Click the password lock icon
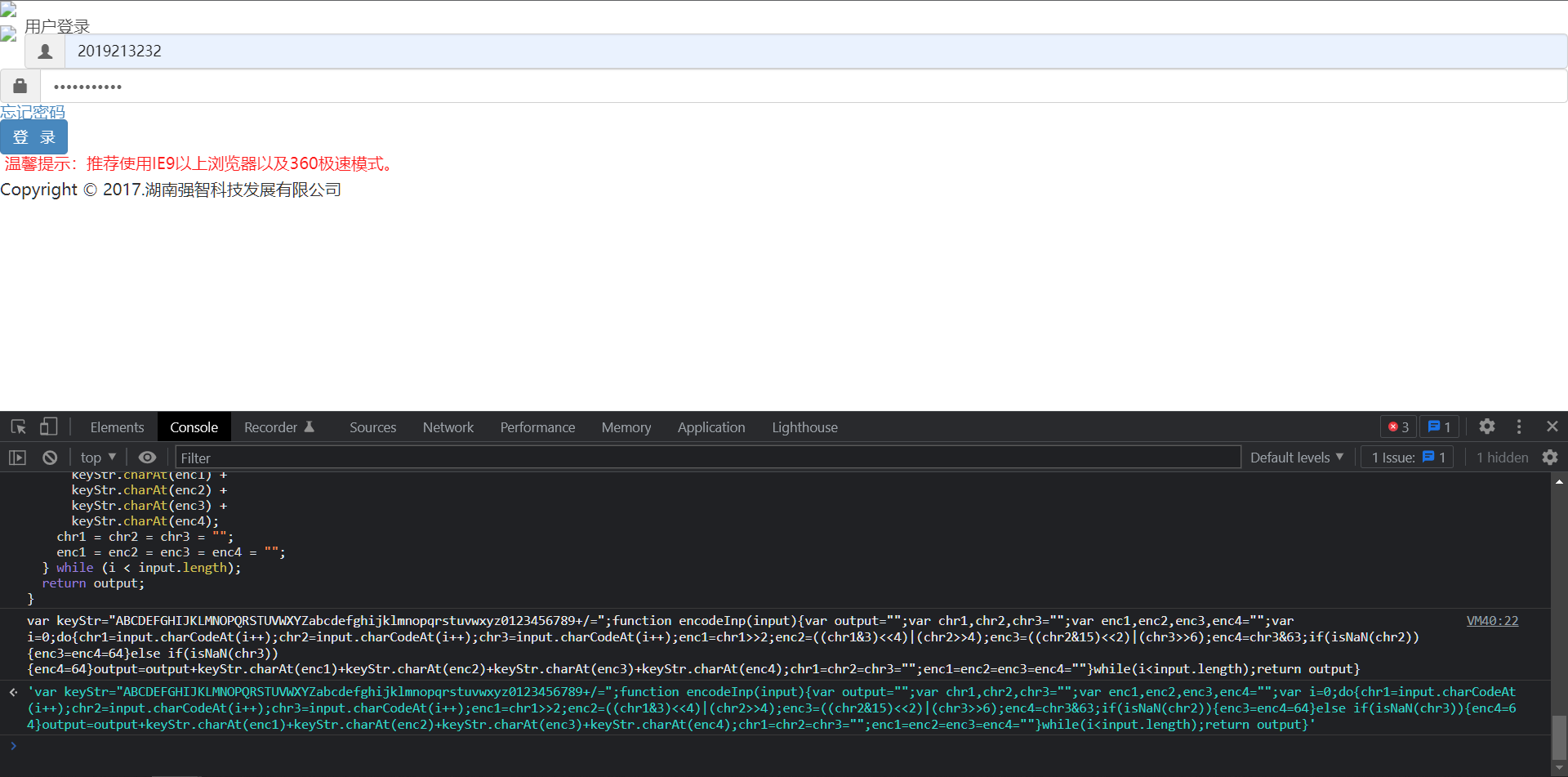The width and height of the screenshot is (1568, 777). coord(20,85)
